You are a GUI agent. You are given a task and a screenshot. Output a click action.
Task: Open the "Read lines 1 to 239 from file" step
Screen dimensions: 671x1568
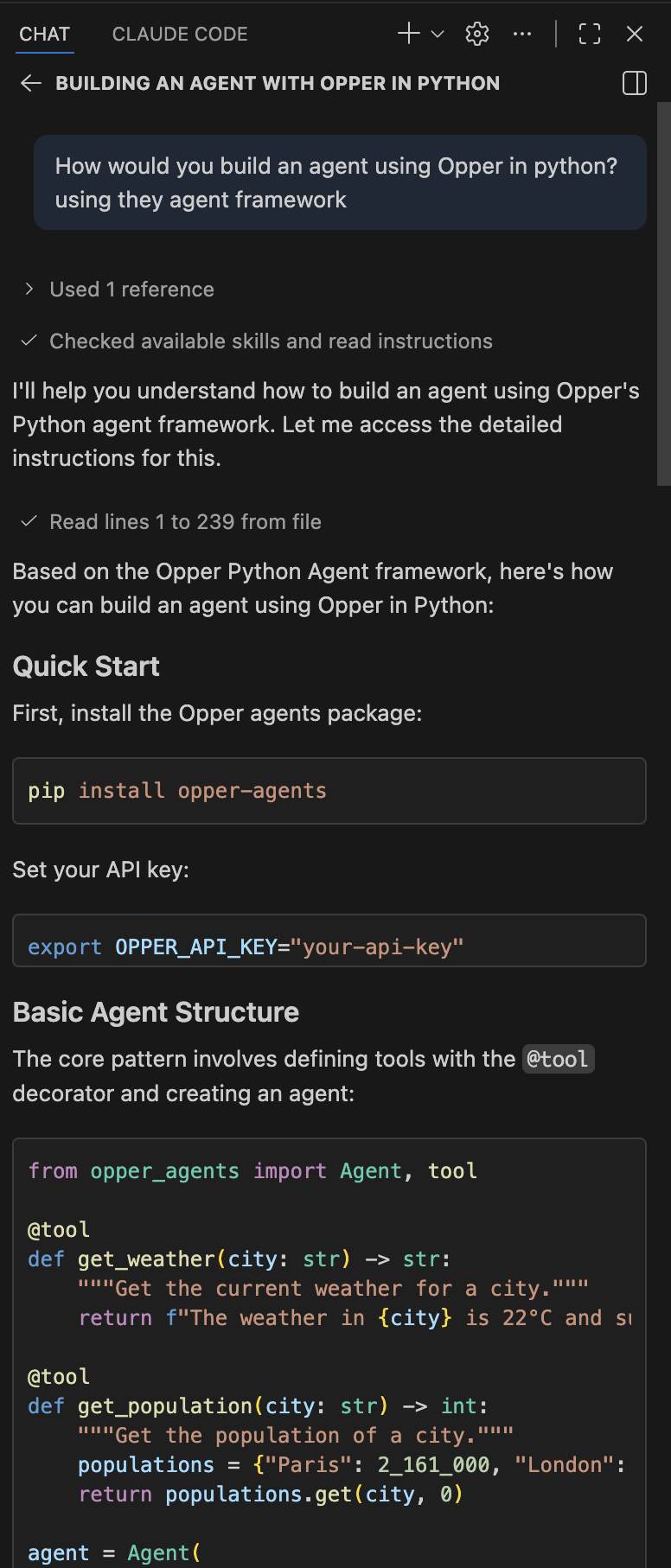[185, 522]
